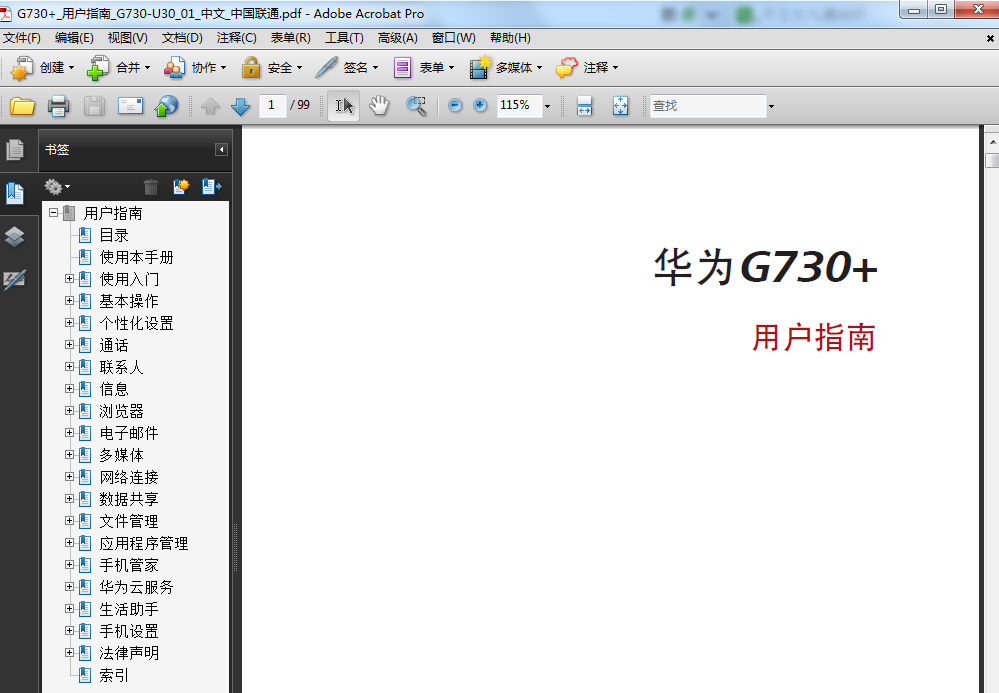Click the open file folder icon
Screen dimensions: 999x693
[22, 106]
